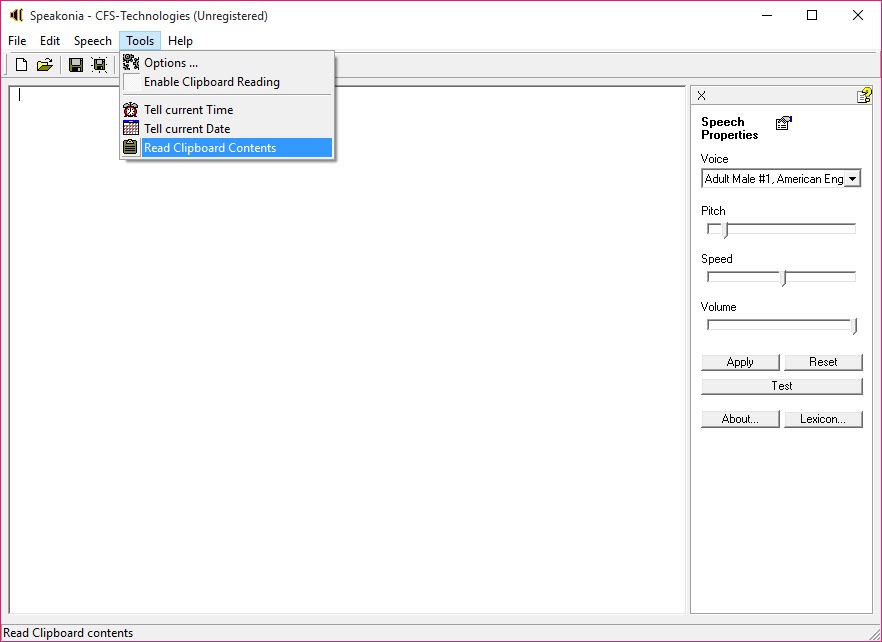This screenshot has height=642, width=882.
Task: Select Tell current Date
Action: 227,129
